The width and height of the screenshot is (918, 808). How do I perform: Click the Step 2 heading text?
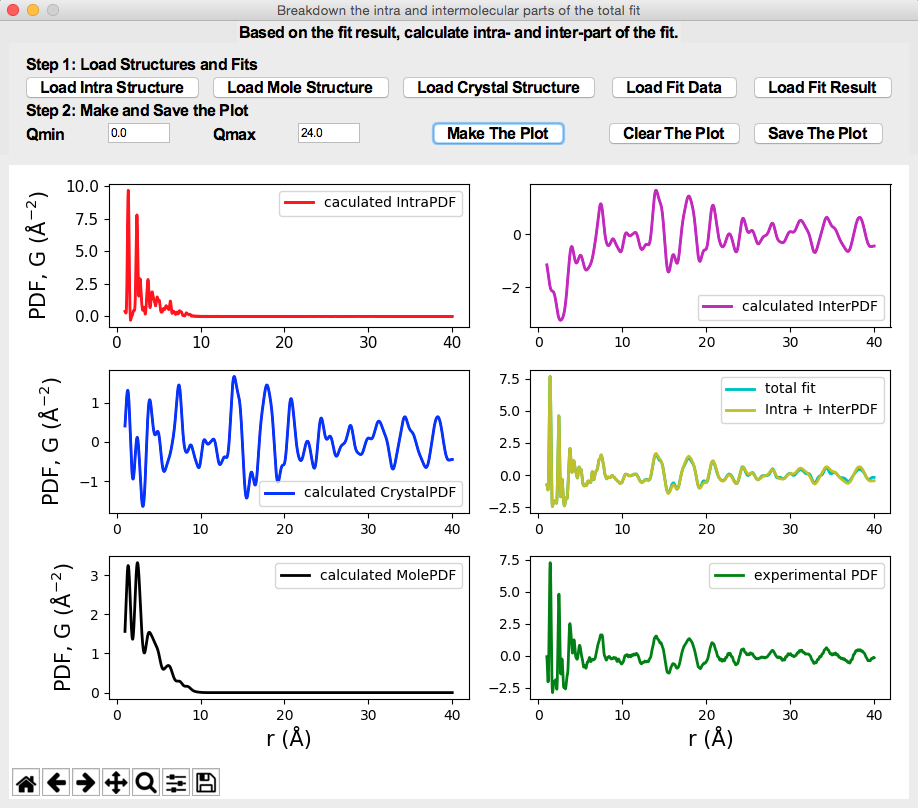137,111
